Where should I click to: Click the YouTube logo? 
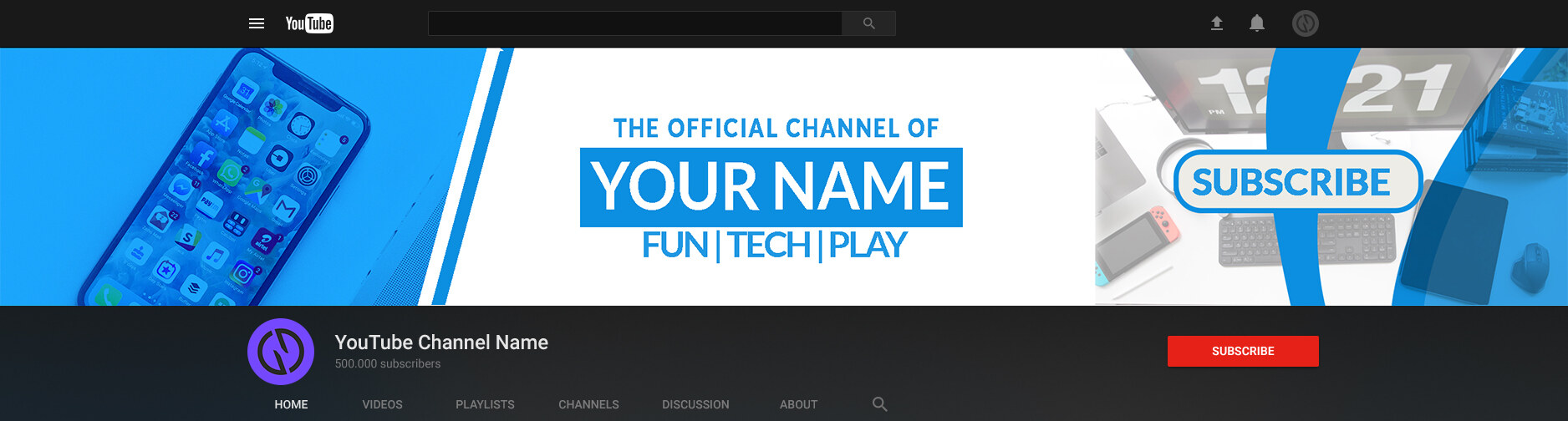tap(309, 23)
